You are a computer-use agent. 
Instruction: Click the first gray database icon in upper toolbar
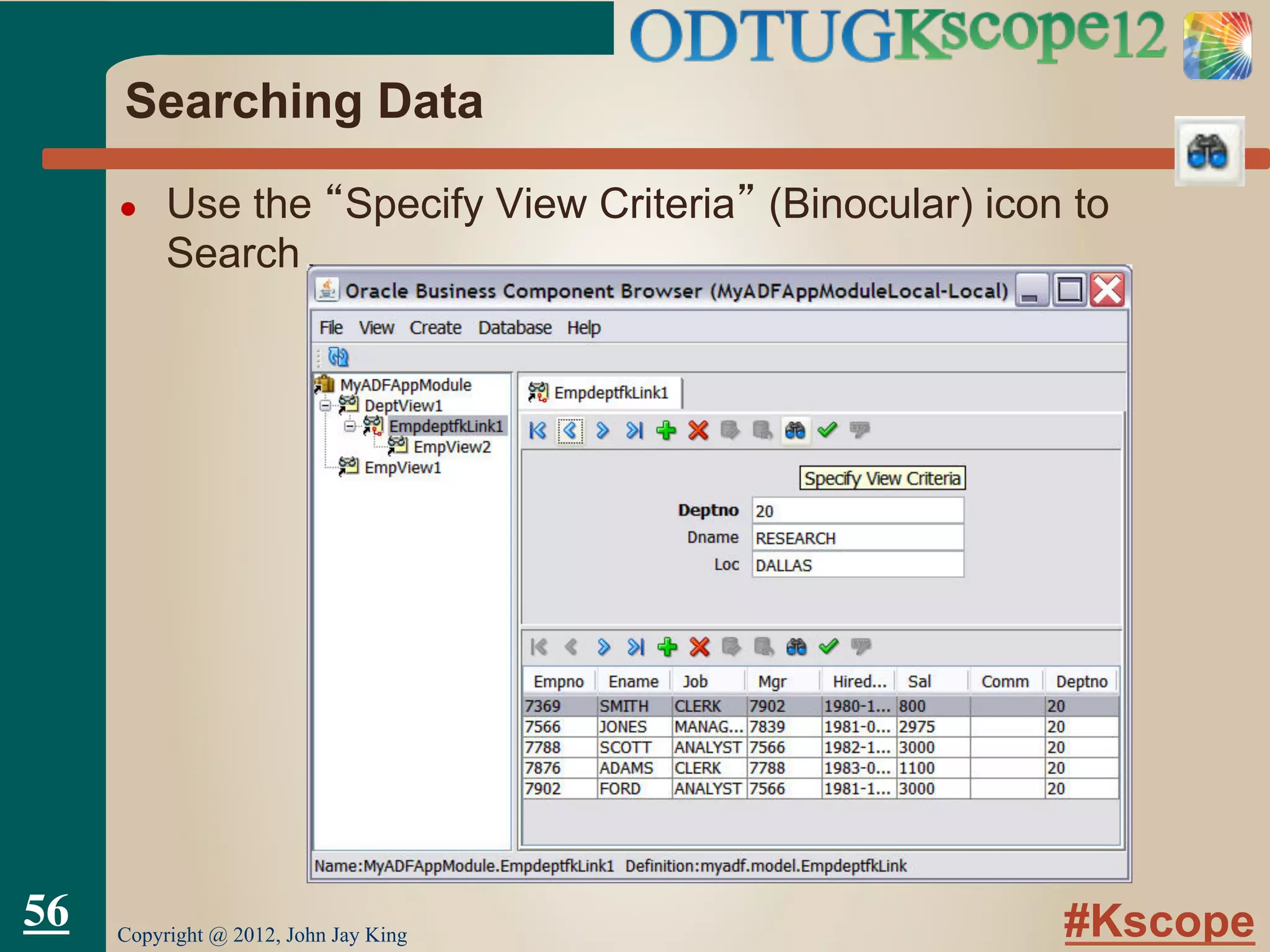pos(730,430)
